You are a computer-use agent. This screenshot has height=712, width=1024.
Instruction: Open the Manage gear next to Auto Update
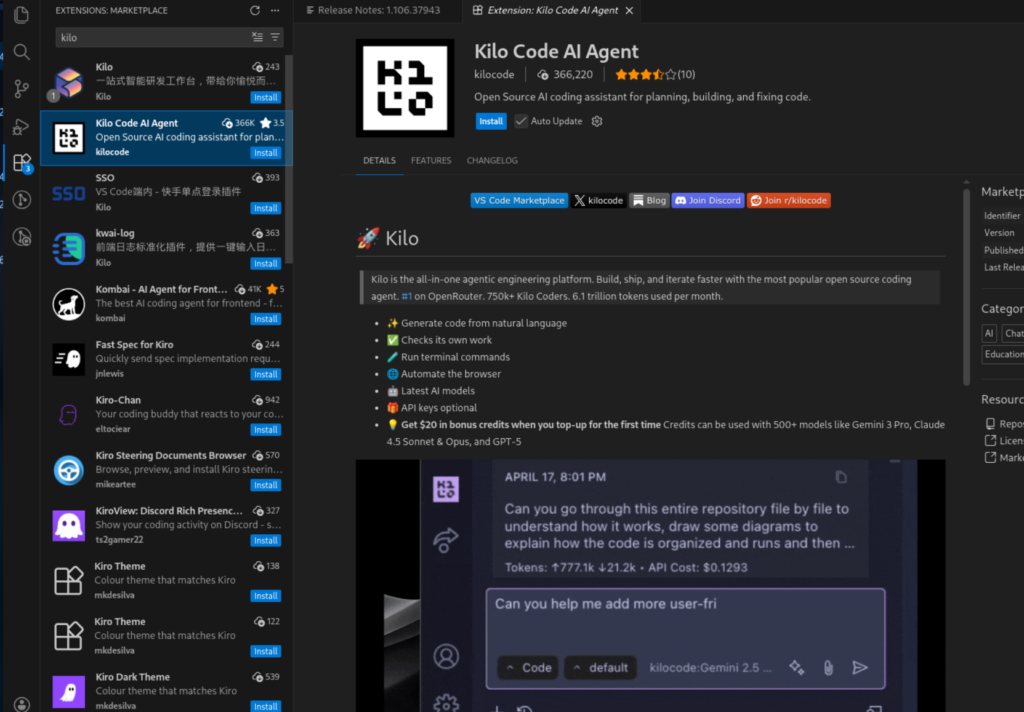click(597, 121)
